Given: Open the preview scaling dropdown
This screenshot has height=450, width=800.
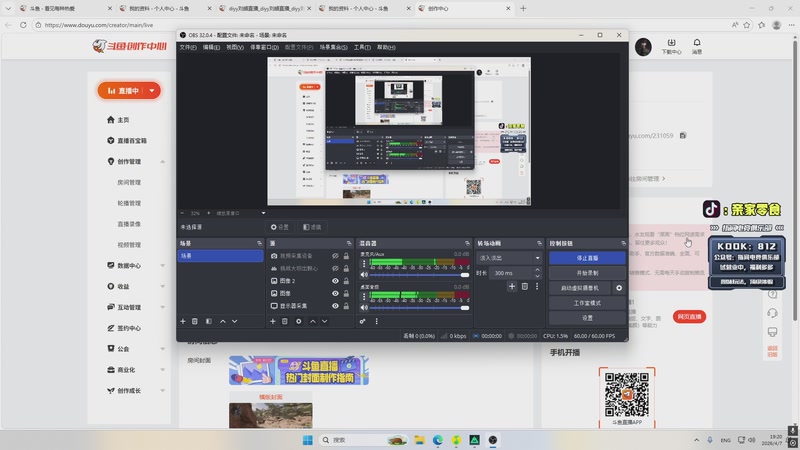Looking at the screenshot, I should [240, 213].
